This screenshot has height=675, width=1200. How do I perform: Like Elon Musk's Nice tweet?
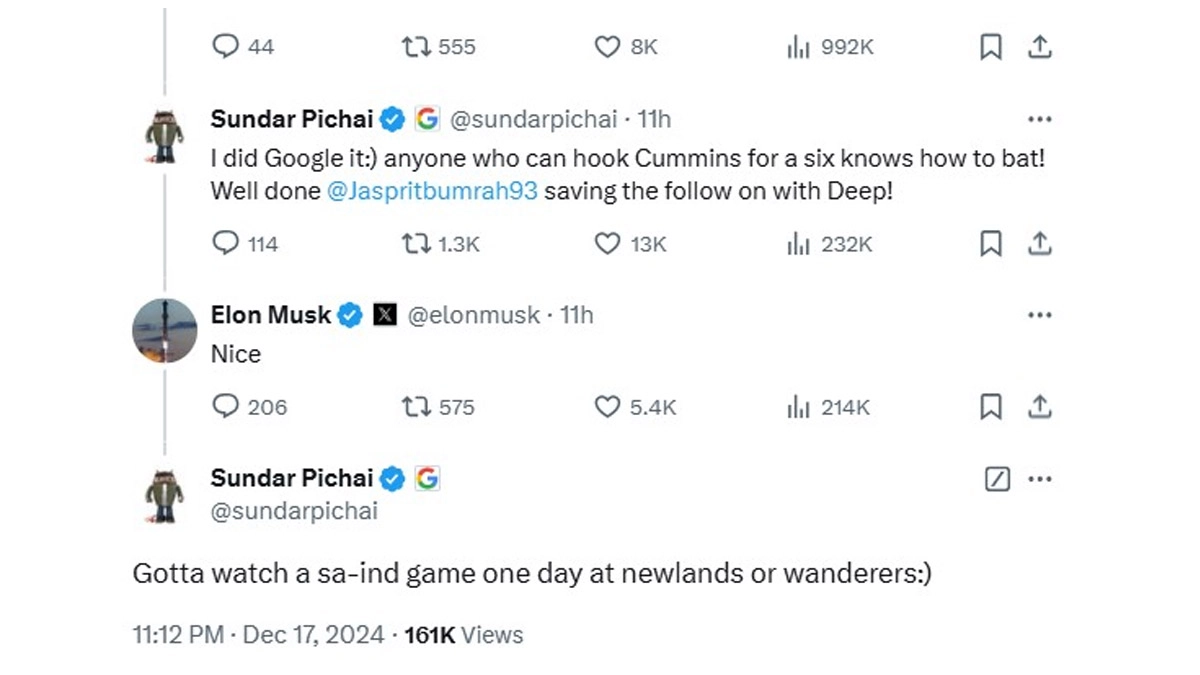point(607,407)
